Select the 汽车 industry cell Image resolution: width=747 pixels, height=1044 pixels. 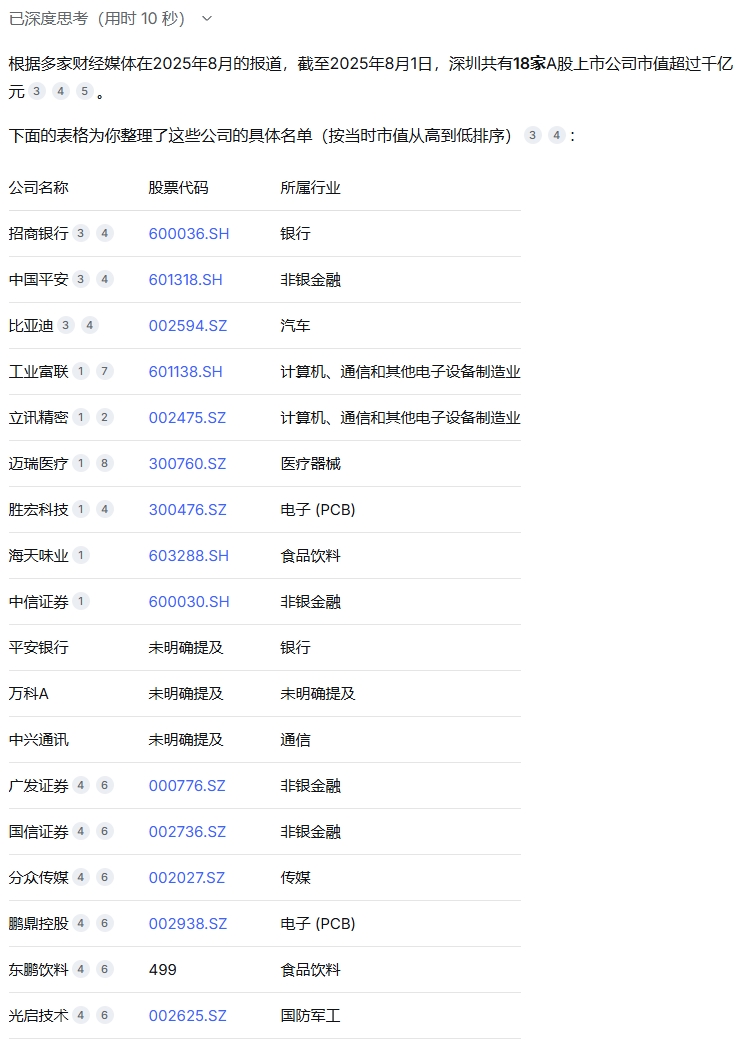click(x=295, y=326)
